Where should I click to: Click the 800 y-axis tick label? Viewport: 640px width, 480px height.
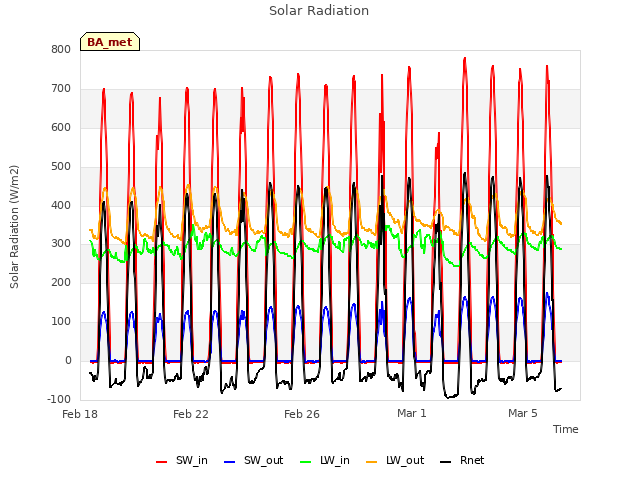(61, 49)
